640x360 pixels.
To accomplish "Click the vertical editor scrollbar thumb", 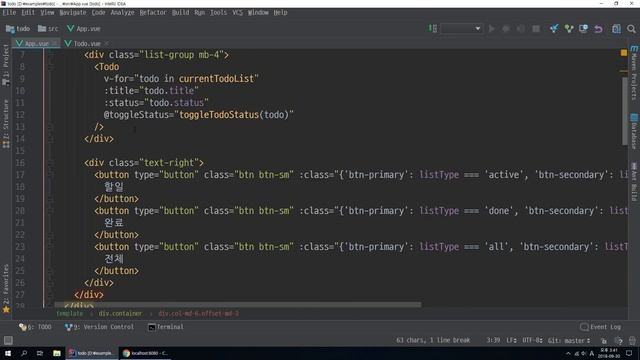I will 624,111.
